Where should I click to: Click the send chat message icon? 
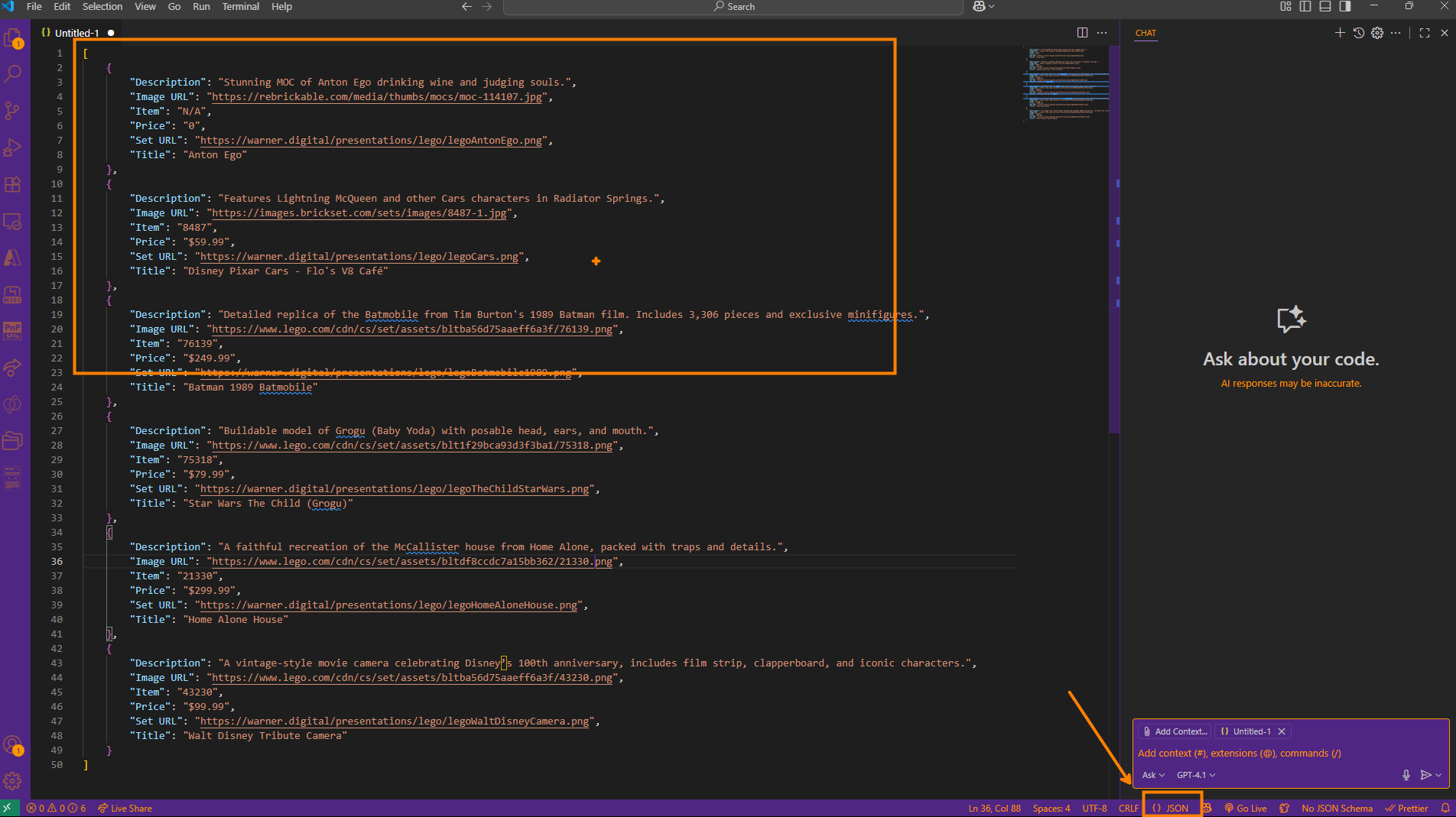point(1425,775)
